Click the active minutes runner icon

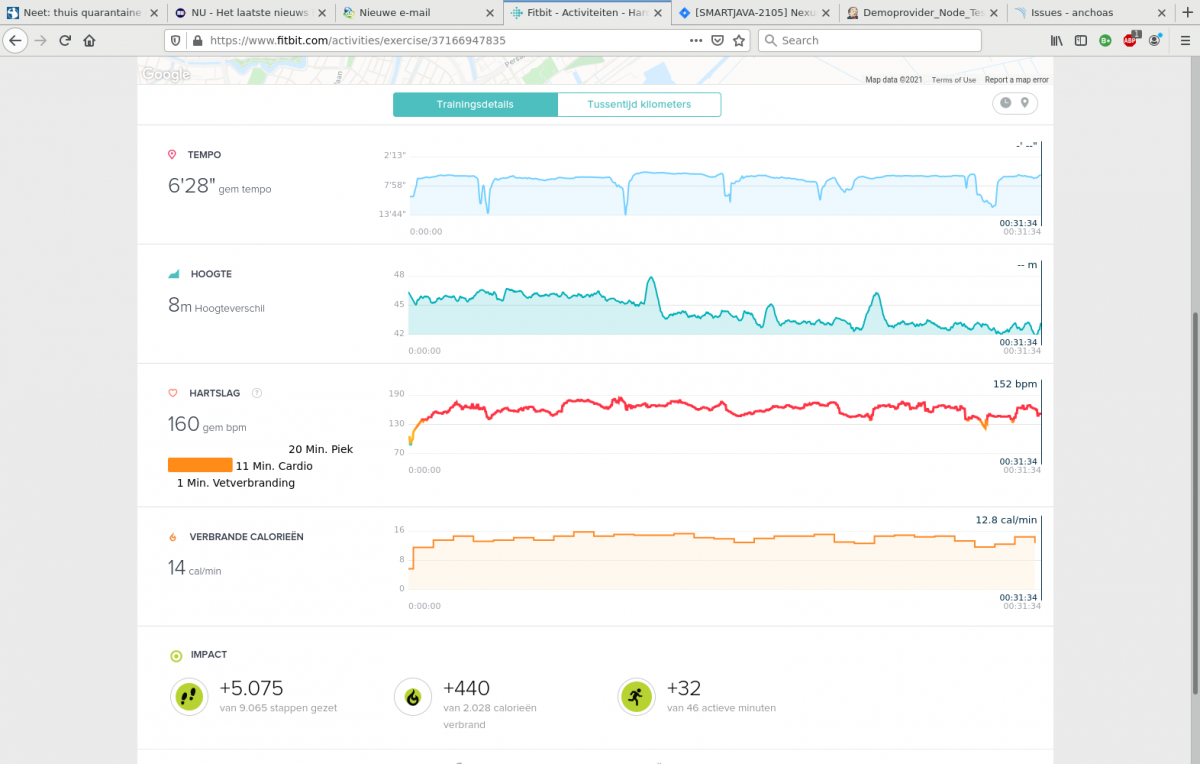(x=636, y=696)
